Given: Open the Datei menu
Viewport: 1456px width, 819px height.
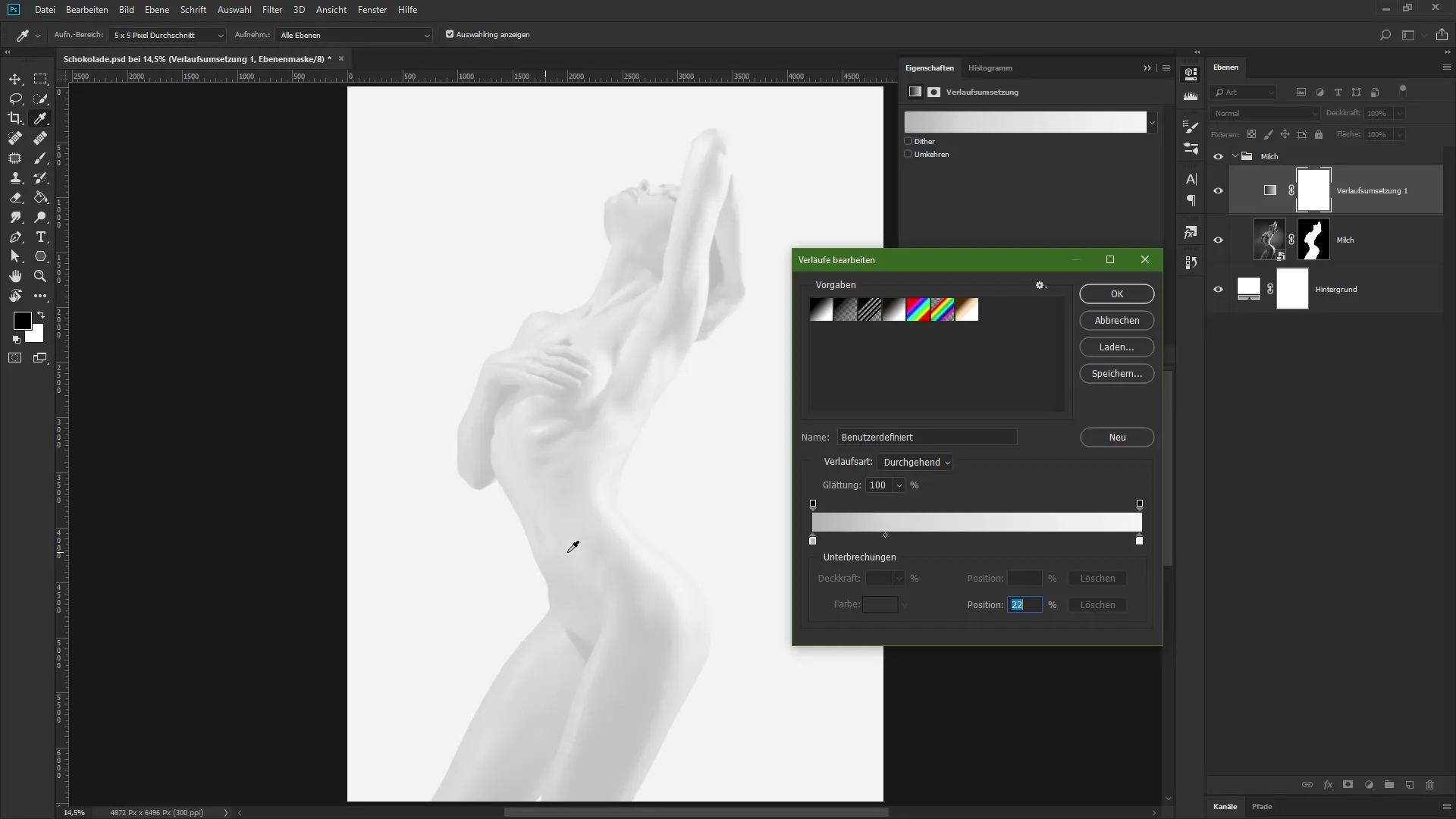Looking at the screenshot, I should (45, 10).
